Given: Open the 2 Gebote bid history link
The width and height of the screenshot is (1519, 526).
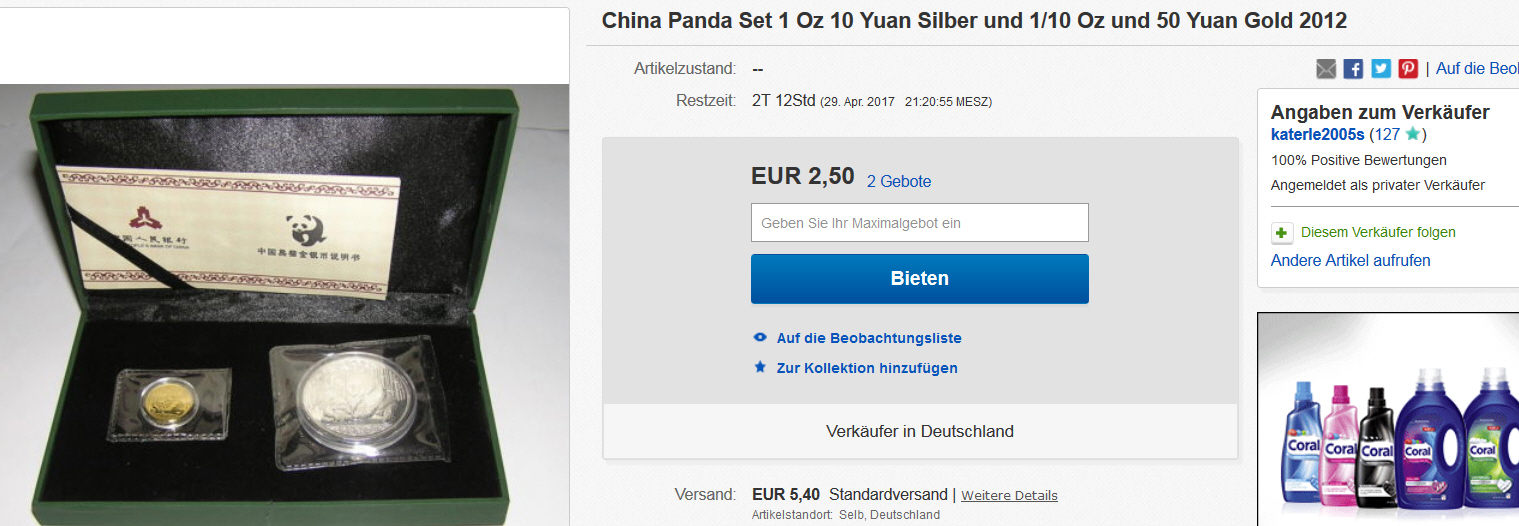Looking at the screenshot, I should coord(899,181).
